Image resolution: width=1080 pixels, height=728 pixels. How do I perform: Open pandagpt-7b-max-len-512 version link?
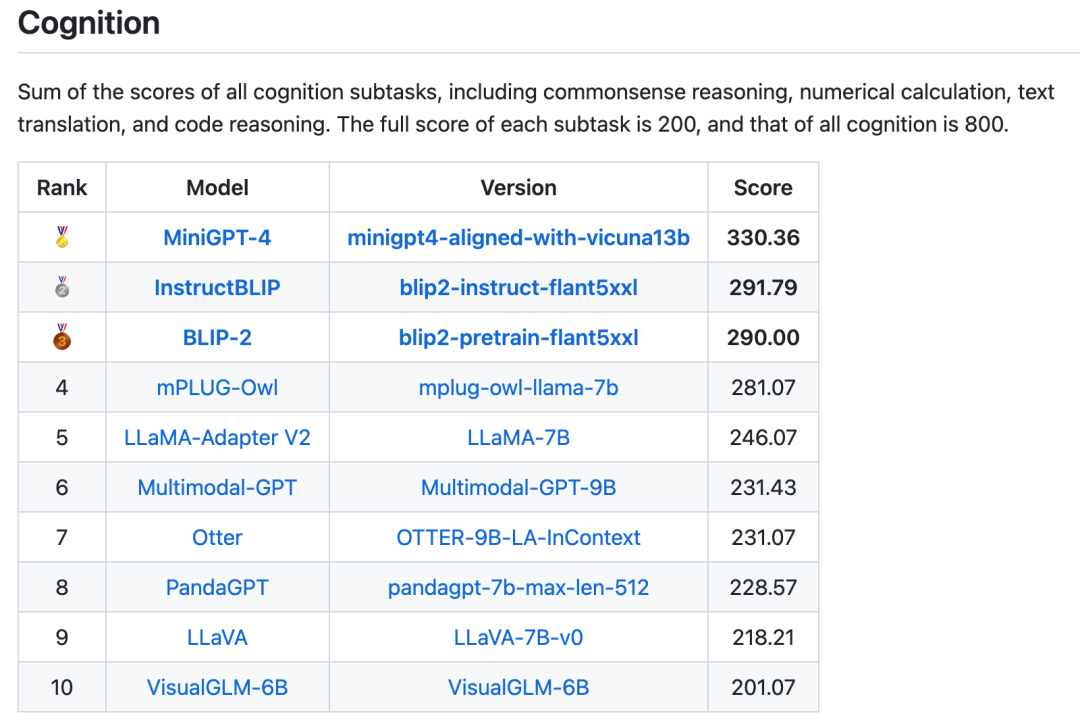[518, 587]
